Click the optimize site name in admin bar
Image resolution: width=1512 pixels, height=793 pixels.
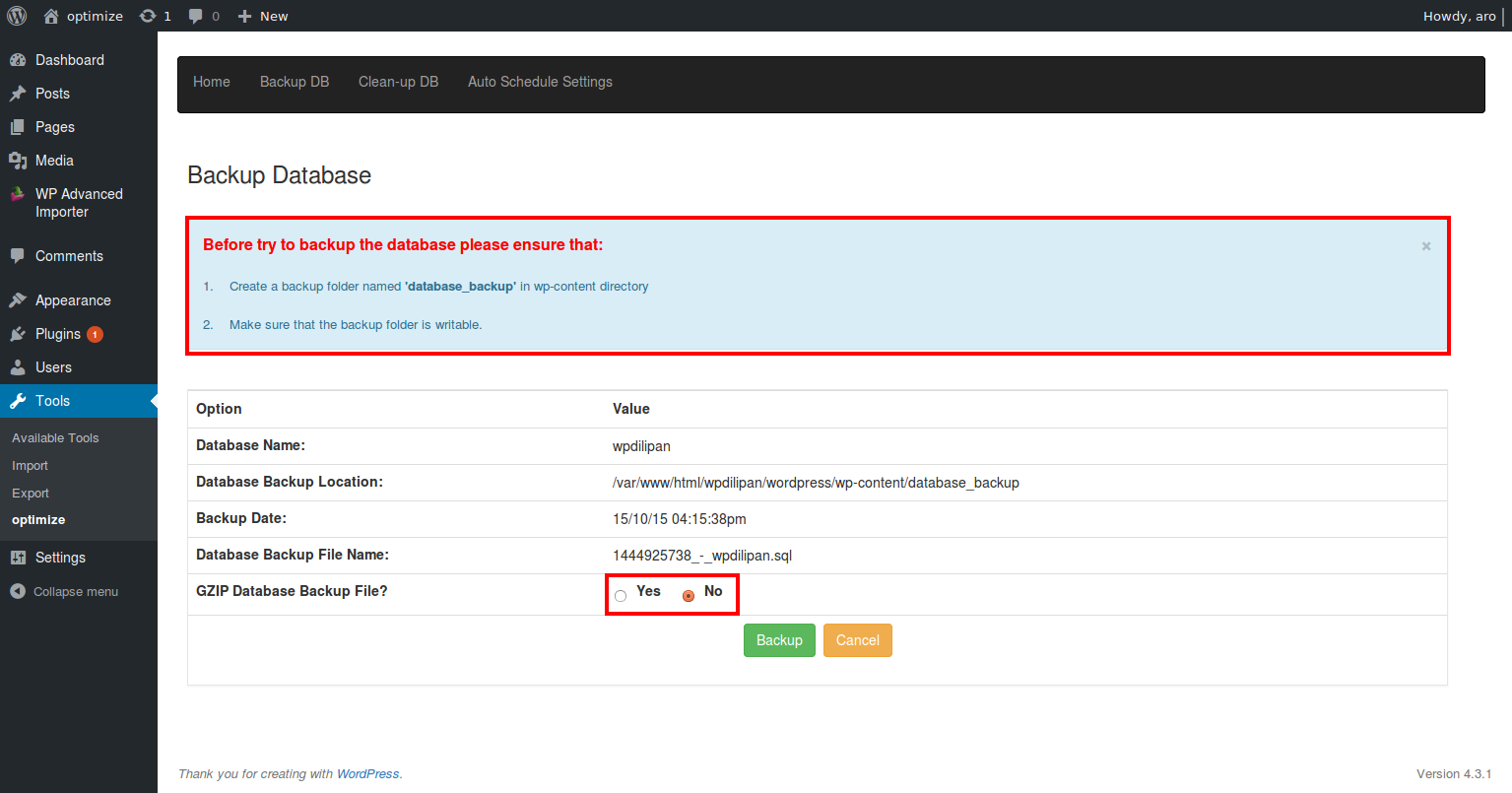click(x=95, y=16)
